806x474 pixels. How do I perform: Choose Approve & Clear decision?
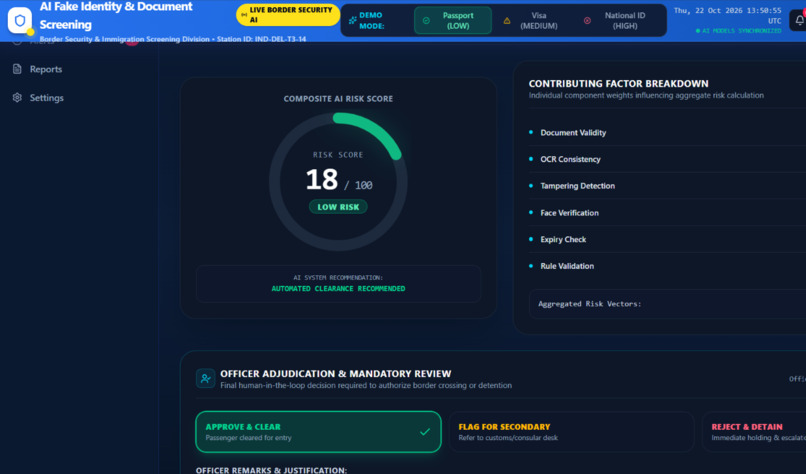click(318, 432)
